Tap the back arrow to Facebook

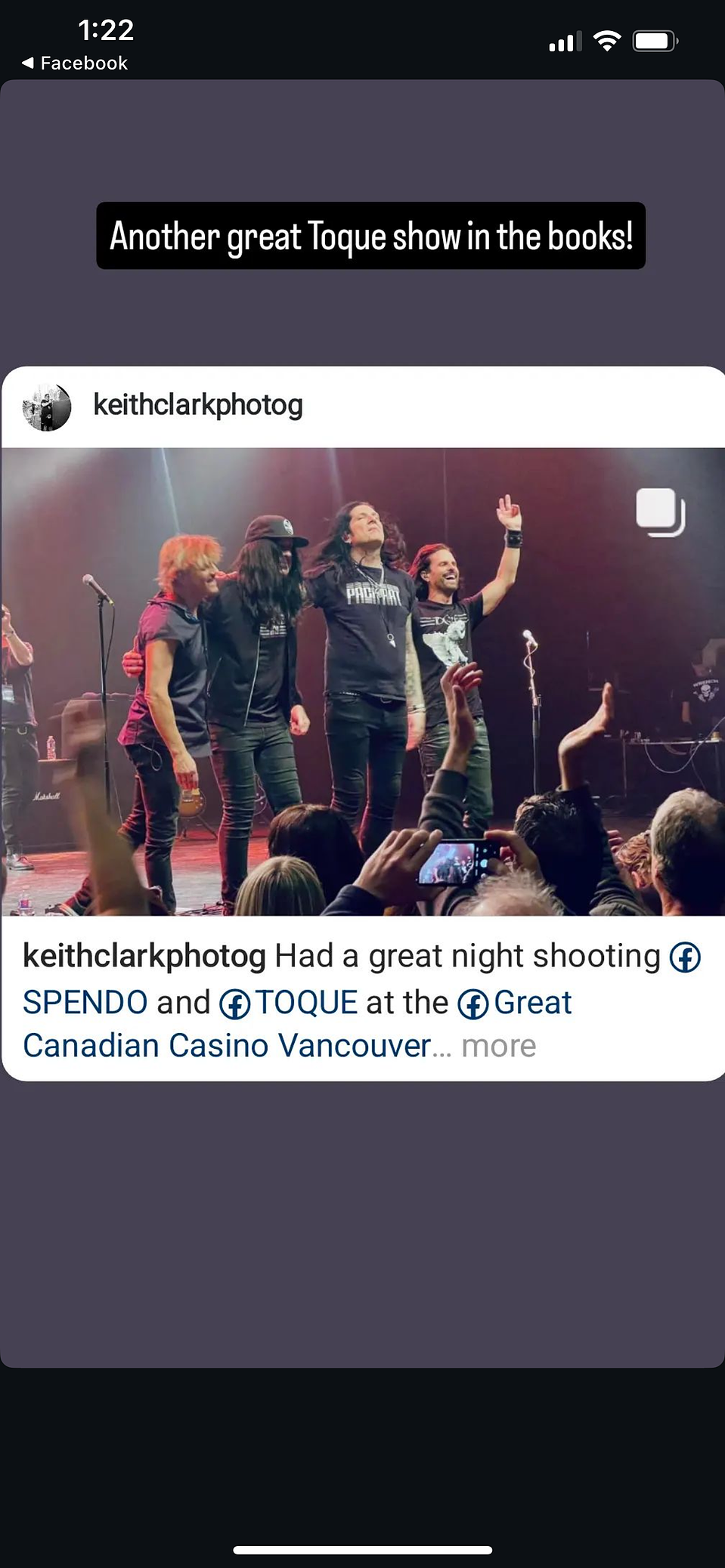pyautogui.click(x=28, y=63)
